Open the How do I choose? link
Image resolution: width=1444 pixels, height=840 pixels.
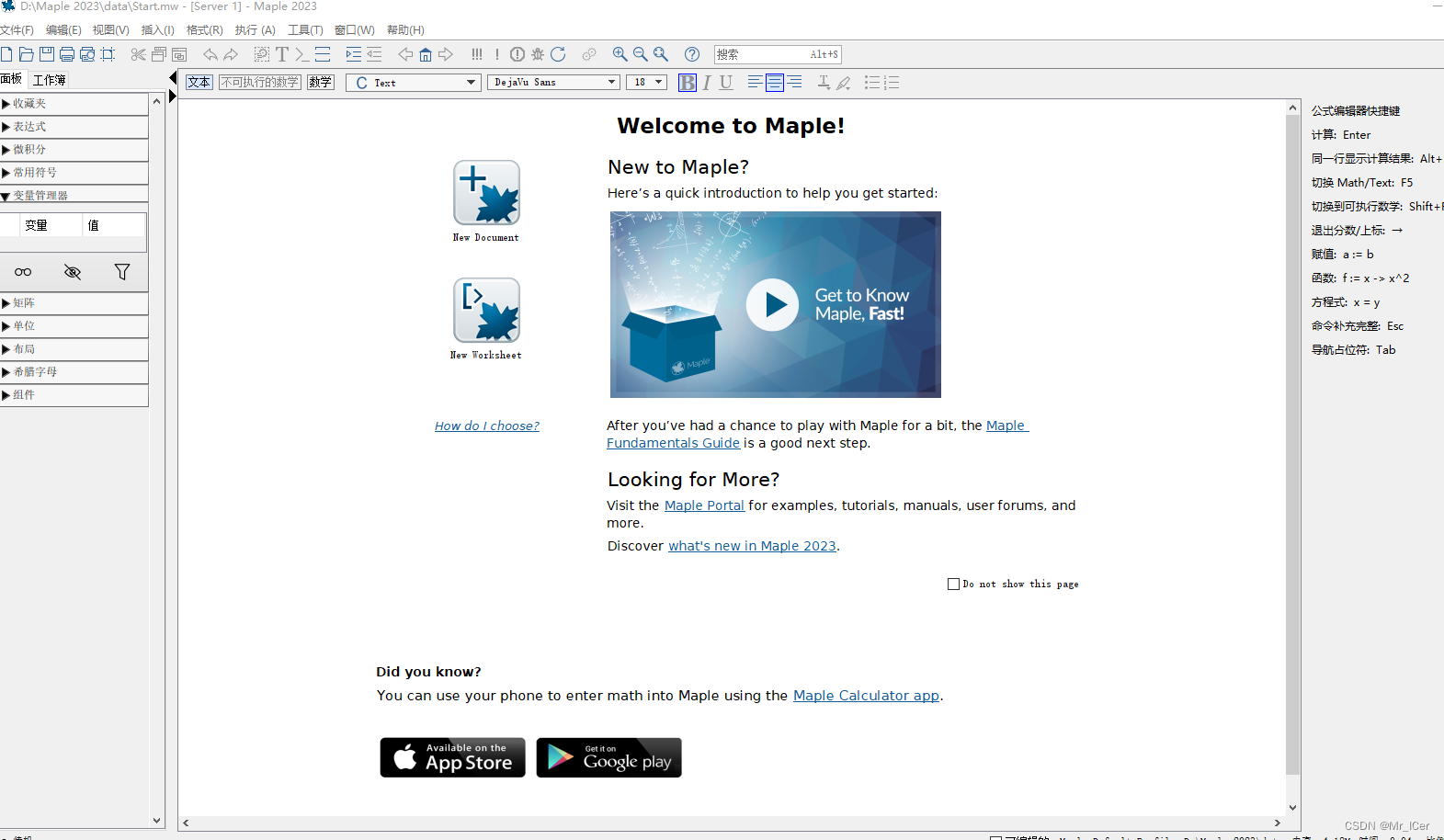tap(487, 426)
